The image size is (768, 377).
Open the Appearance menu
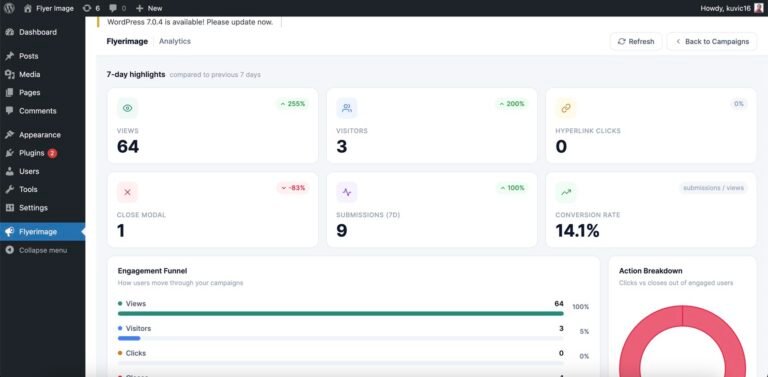[43, 135]
